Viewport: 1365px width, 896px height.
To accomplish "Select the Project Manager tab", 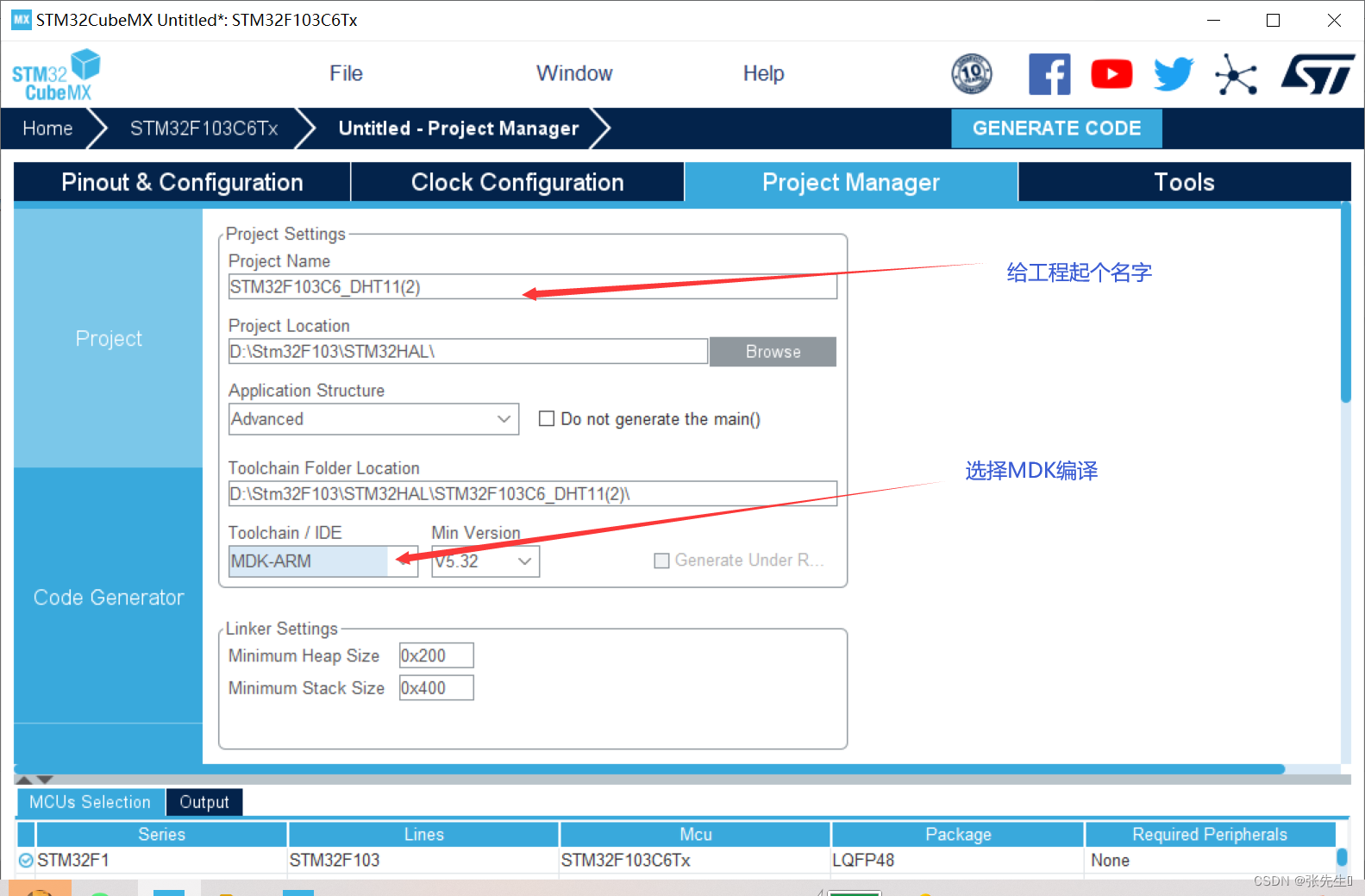I will coord(851,182).
